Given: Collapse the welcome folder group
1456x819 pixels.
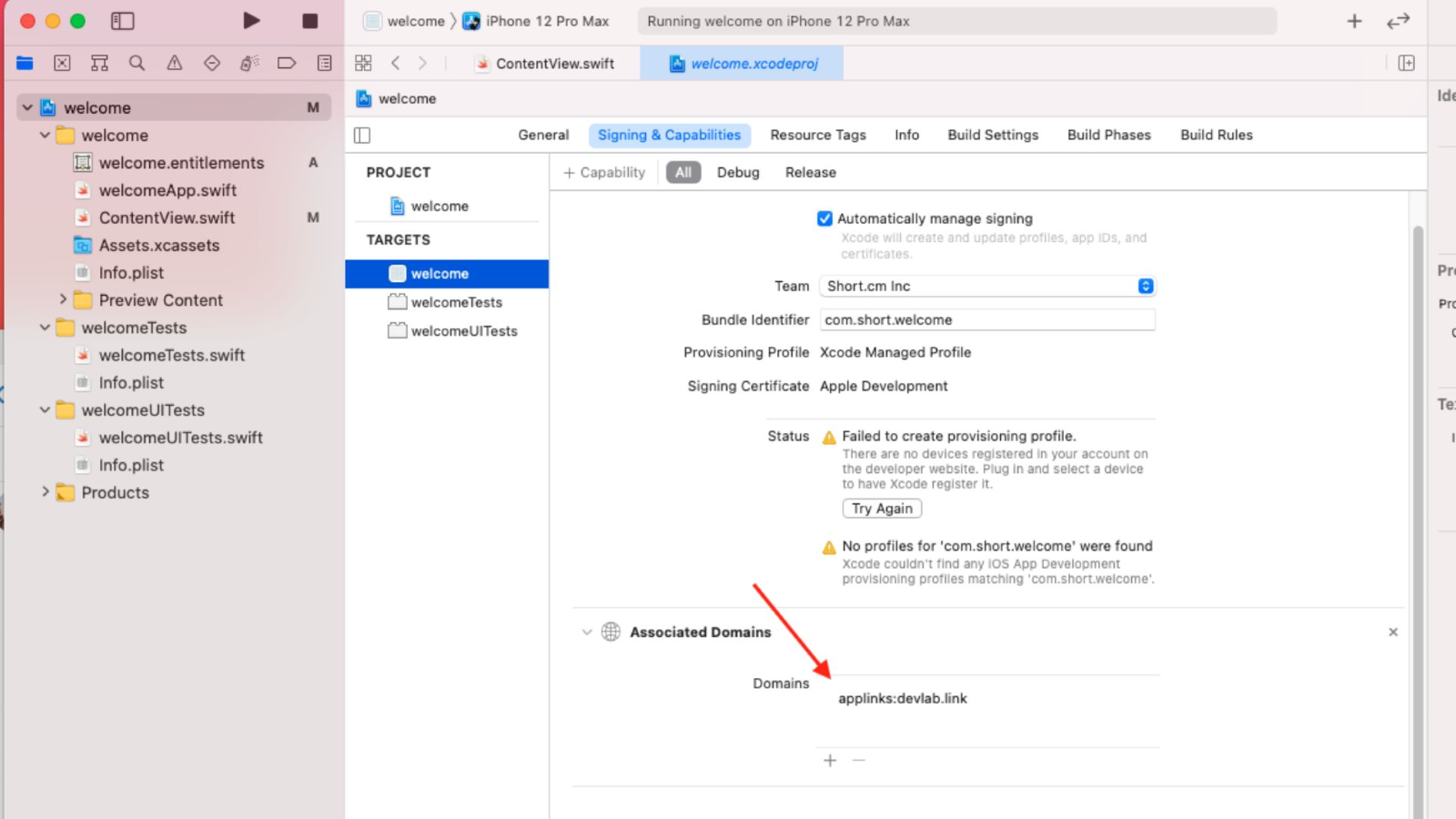Looking at the screenshot, I should pyautogui.click(x=45, y=135).
